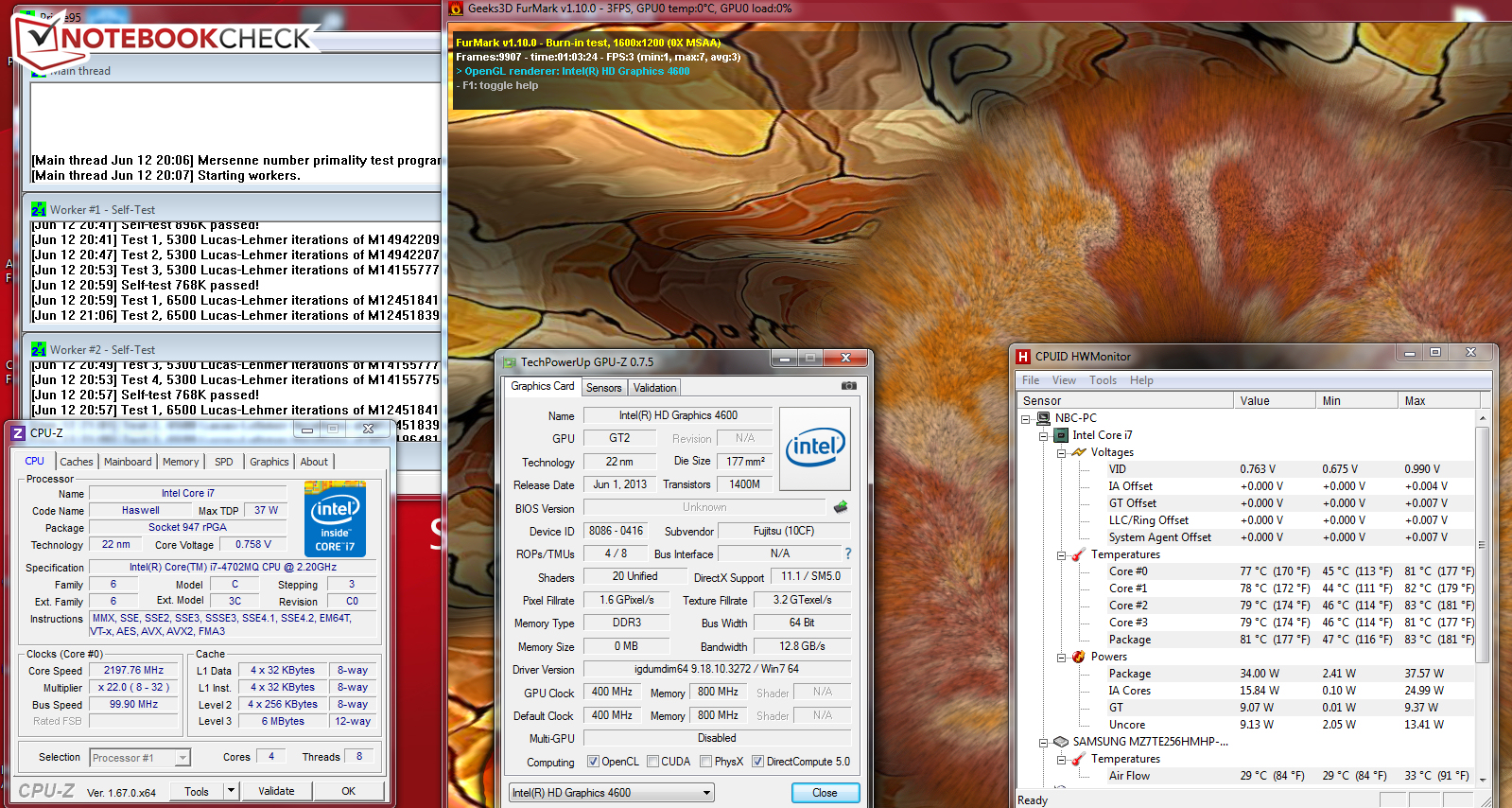The image size is (1512, 808).
Task: Click the Voltages lightning icon in HWMonitor
Action: [1079, 452]
